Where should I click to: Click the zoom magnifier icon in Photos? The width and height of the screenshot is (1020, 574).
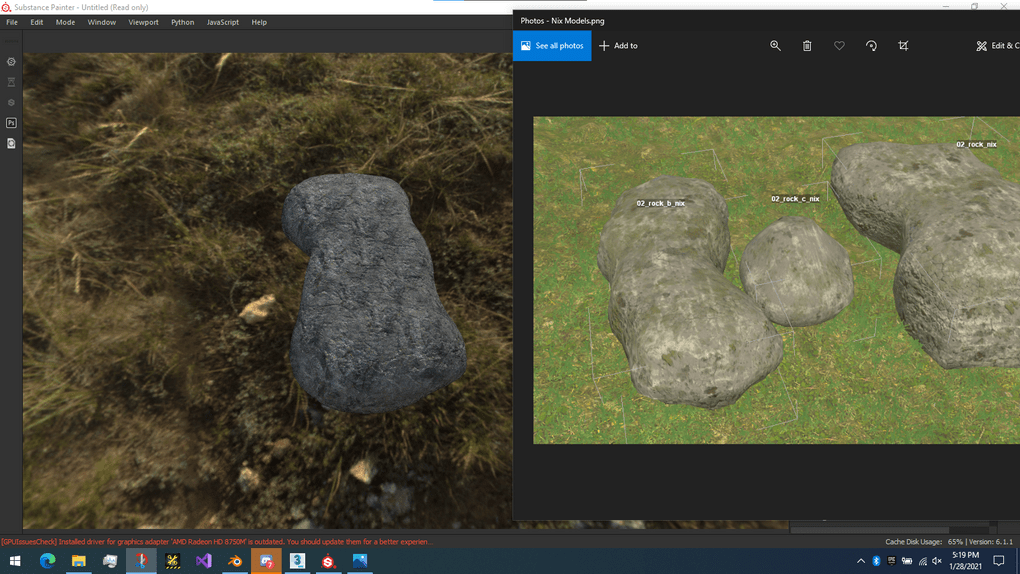coord(775,46)
